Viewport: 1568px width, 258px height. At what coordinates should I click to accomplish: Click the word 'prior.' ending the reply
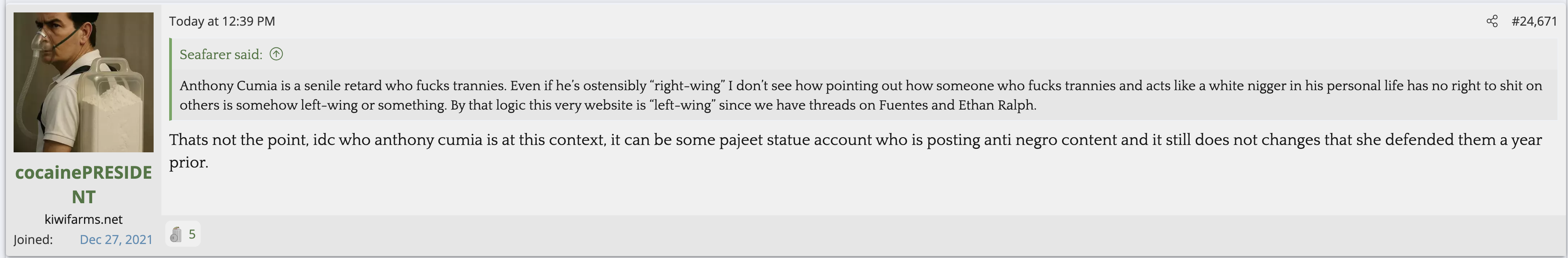(x=189, y=162)
